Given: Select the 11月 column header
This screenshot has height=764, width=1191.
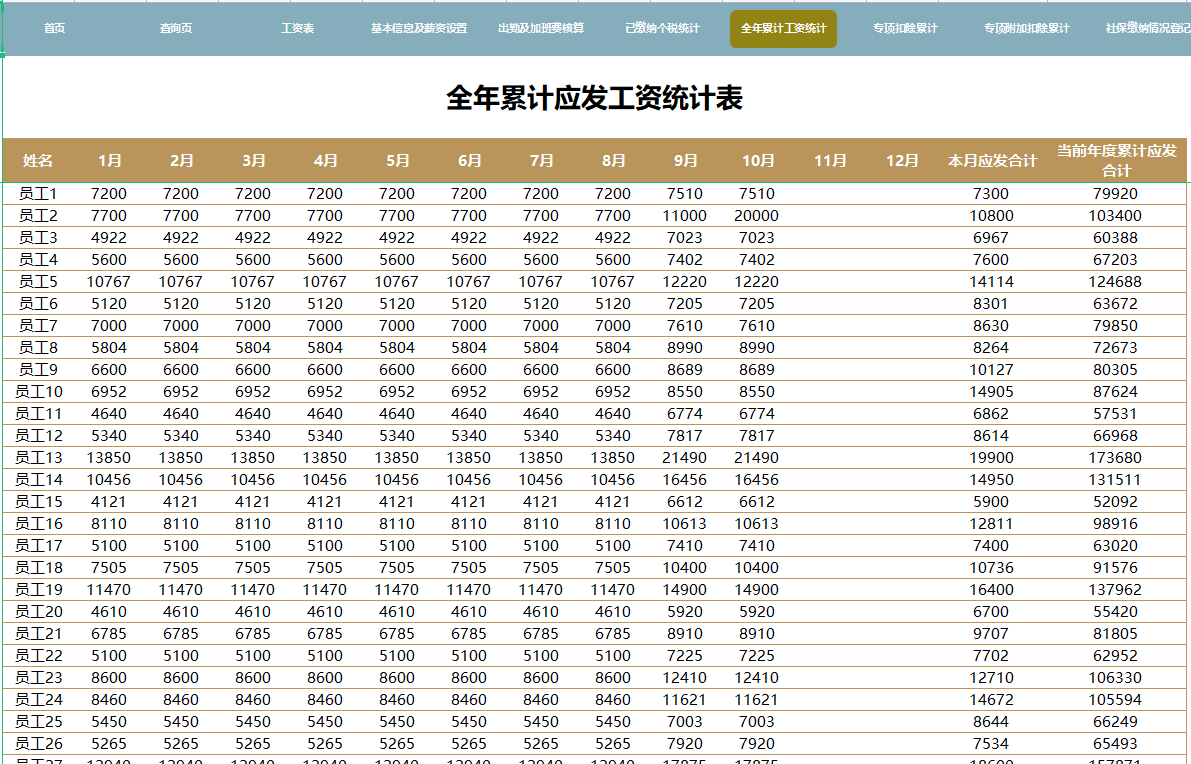Looking at the screenshot, I should [830, 159].
